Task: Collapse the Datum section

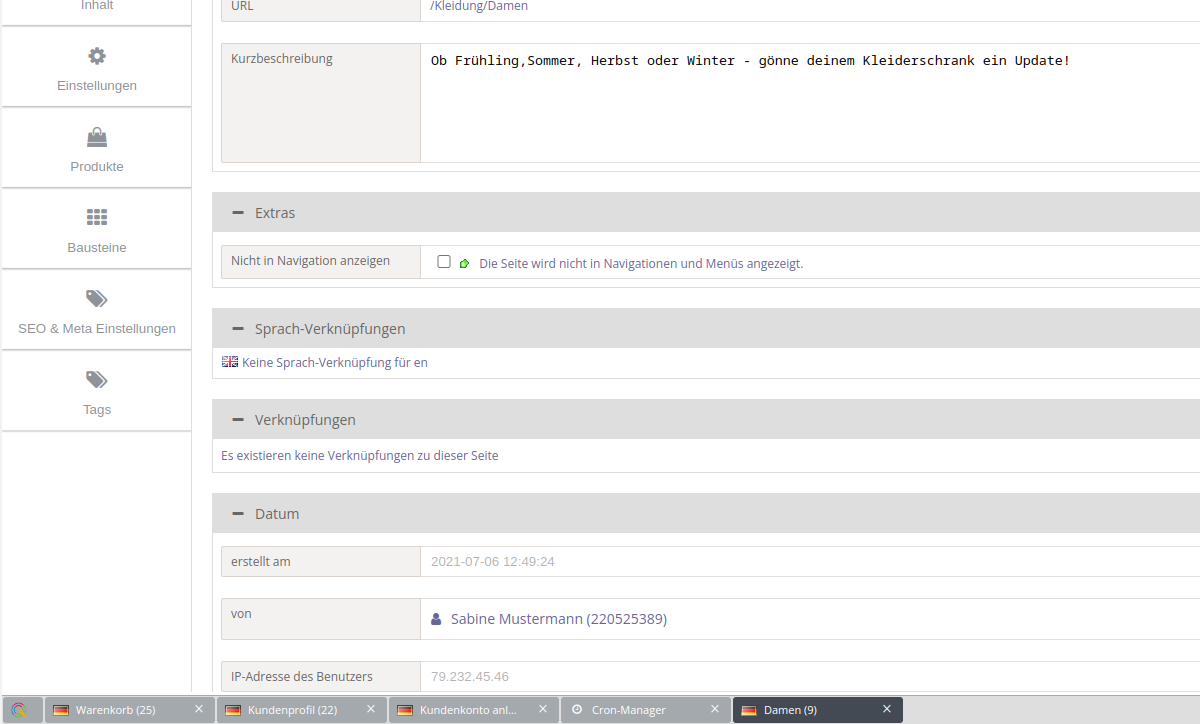Action: [238, 514]
